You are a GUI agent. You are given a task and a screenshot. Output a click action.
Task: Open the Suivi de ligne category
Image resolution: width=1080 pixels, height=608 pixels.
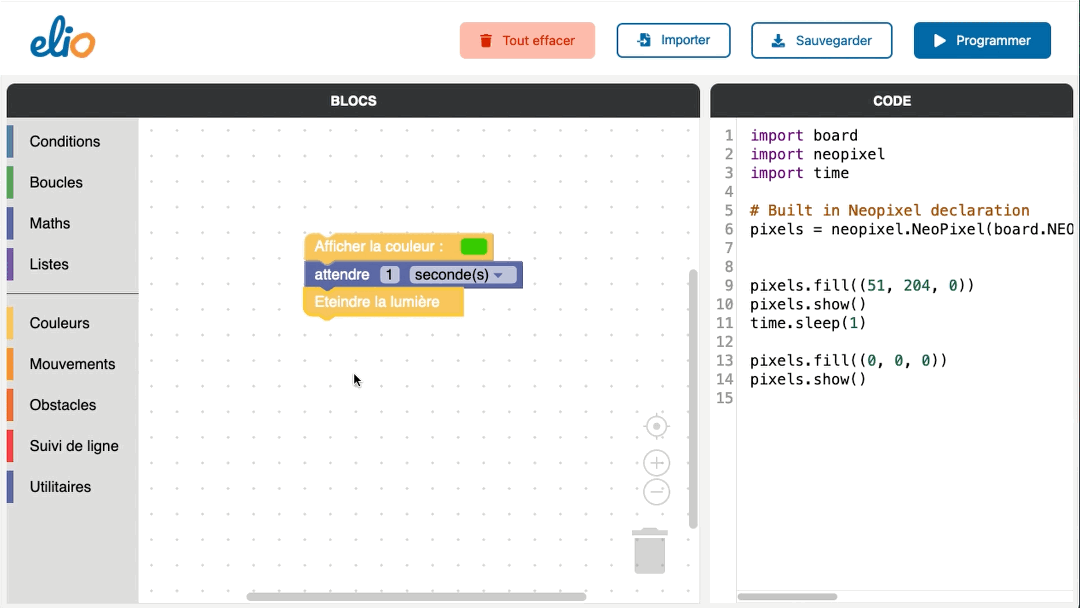74,447
